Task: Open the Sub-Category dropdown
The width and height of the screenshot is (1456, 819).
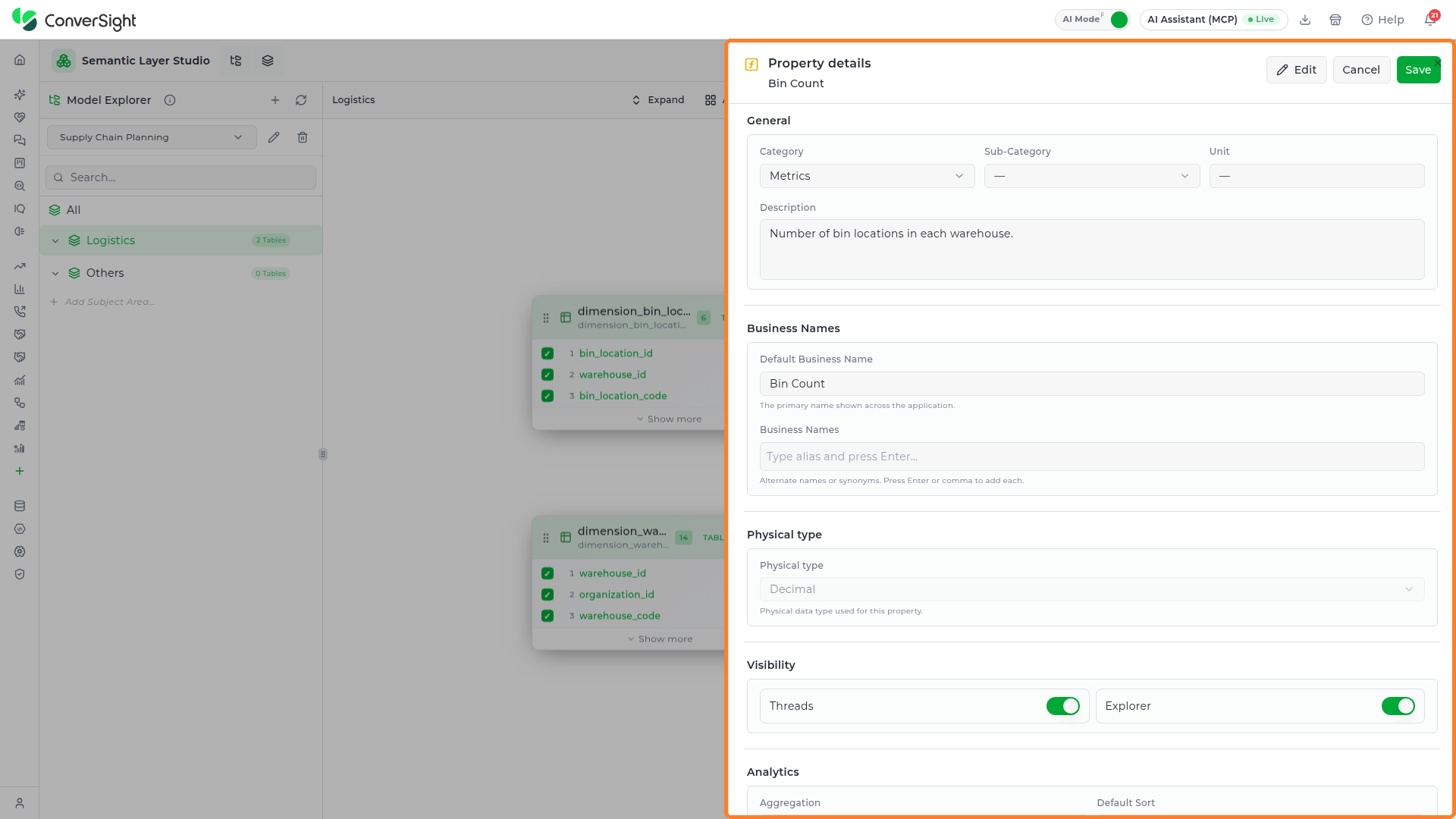Action: coord(1091,176)
